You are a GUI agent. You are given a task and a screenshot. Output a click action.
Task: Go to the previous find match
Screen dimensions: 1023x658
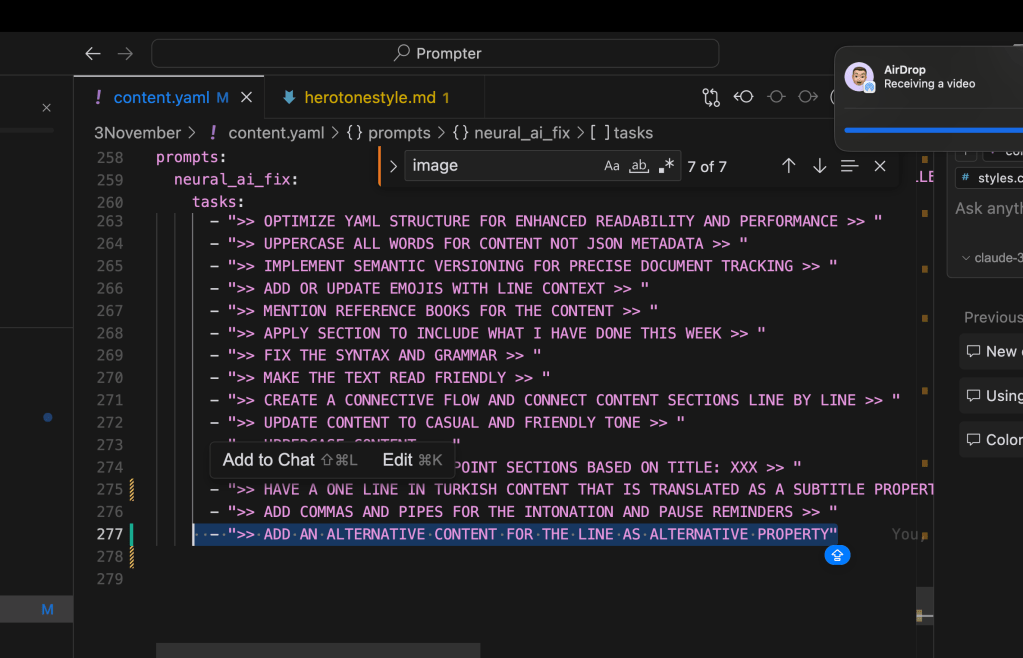click(789, 166)
